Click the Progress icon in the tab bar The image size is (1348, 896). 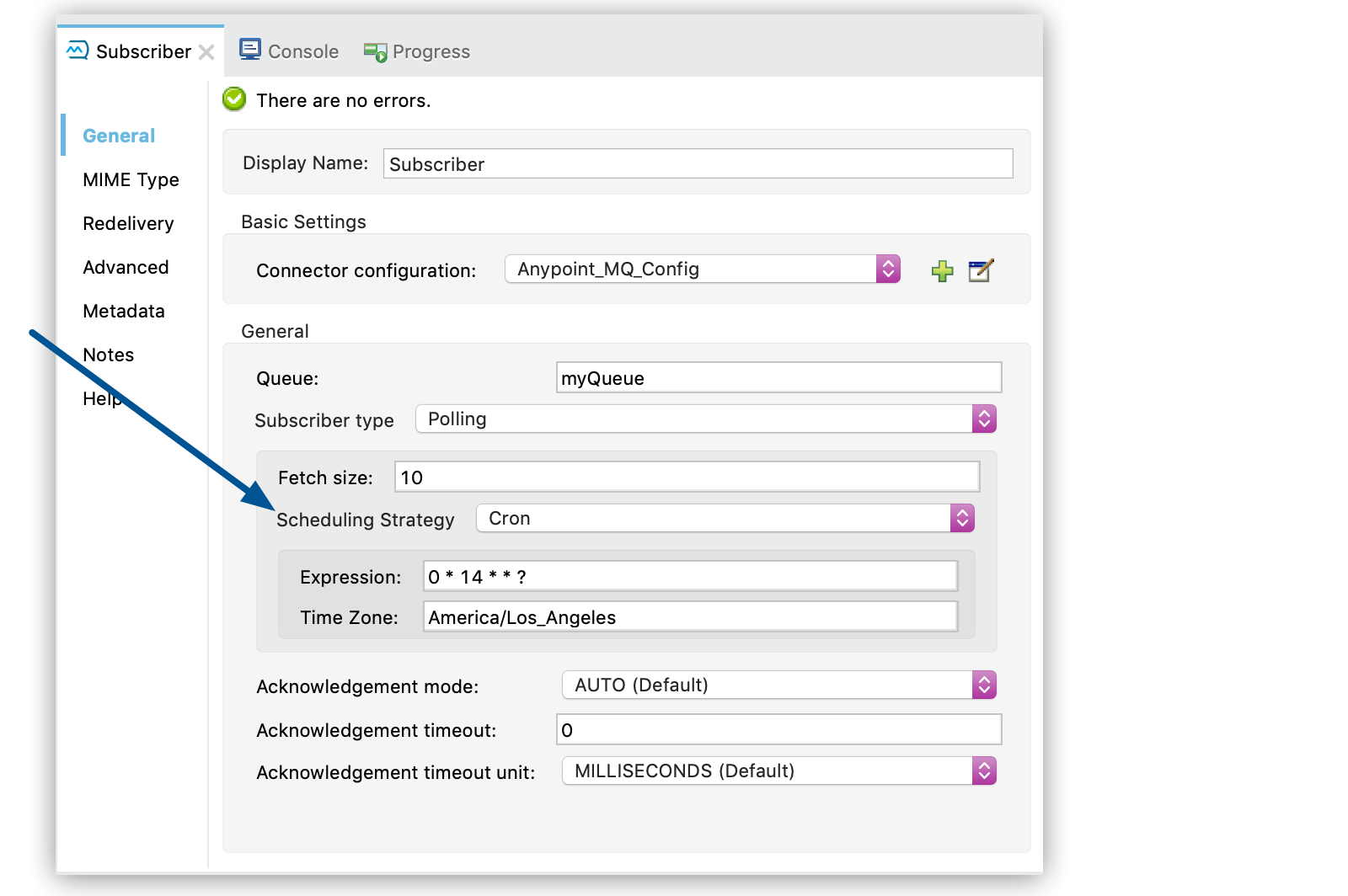click(374, 51)
